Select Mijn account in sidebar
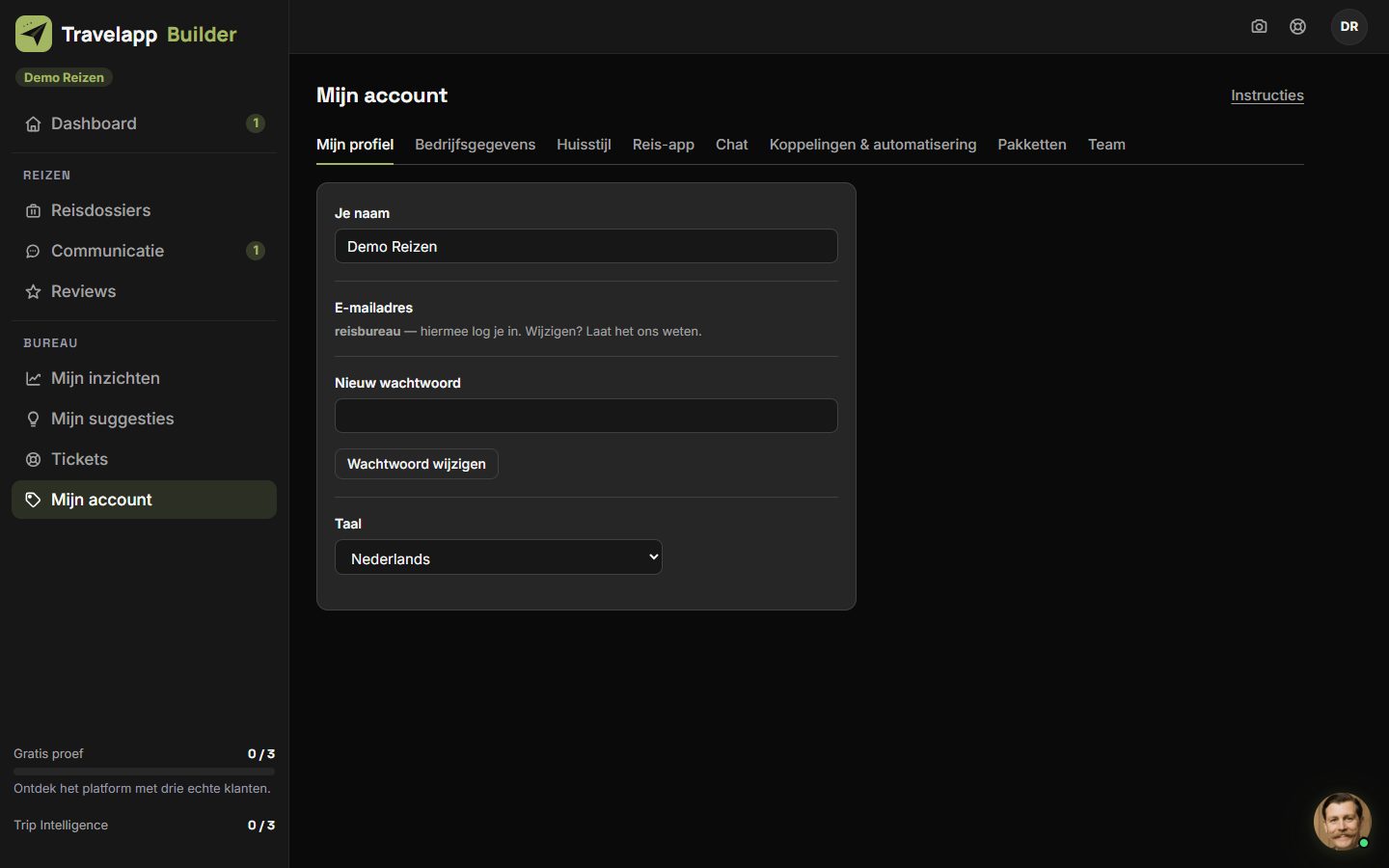The width and height of the screenshot is (1389, 868). (x=144, y=500)
